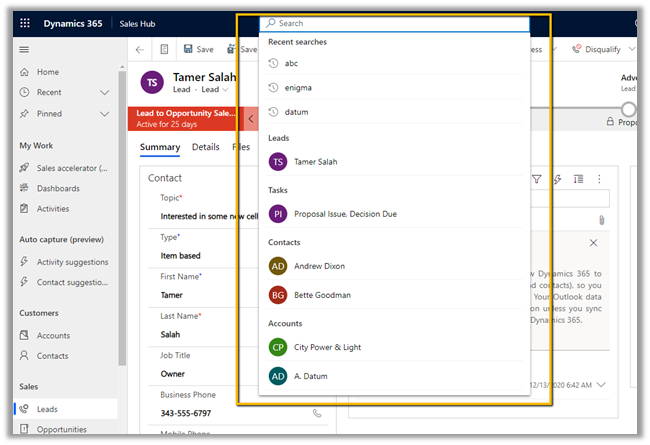Switch to the Details tab
Screen dimensions: 650x445
[206, 147]
